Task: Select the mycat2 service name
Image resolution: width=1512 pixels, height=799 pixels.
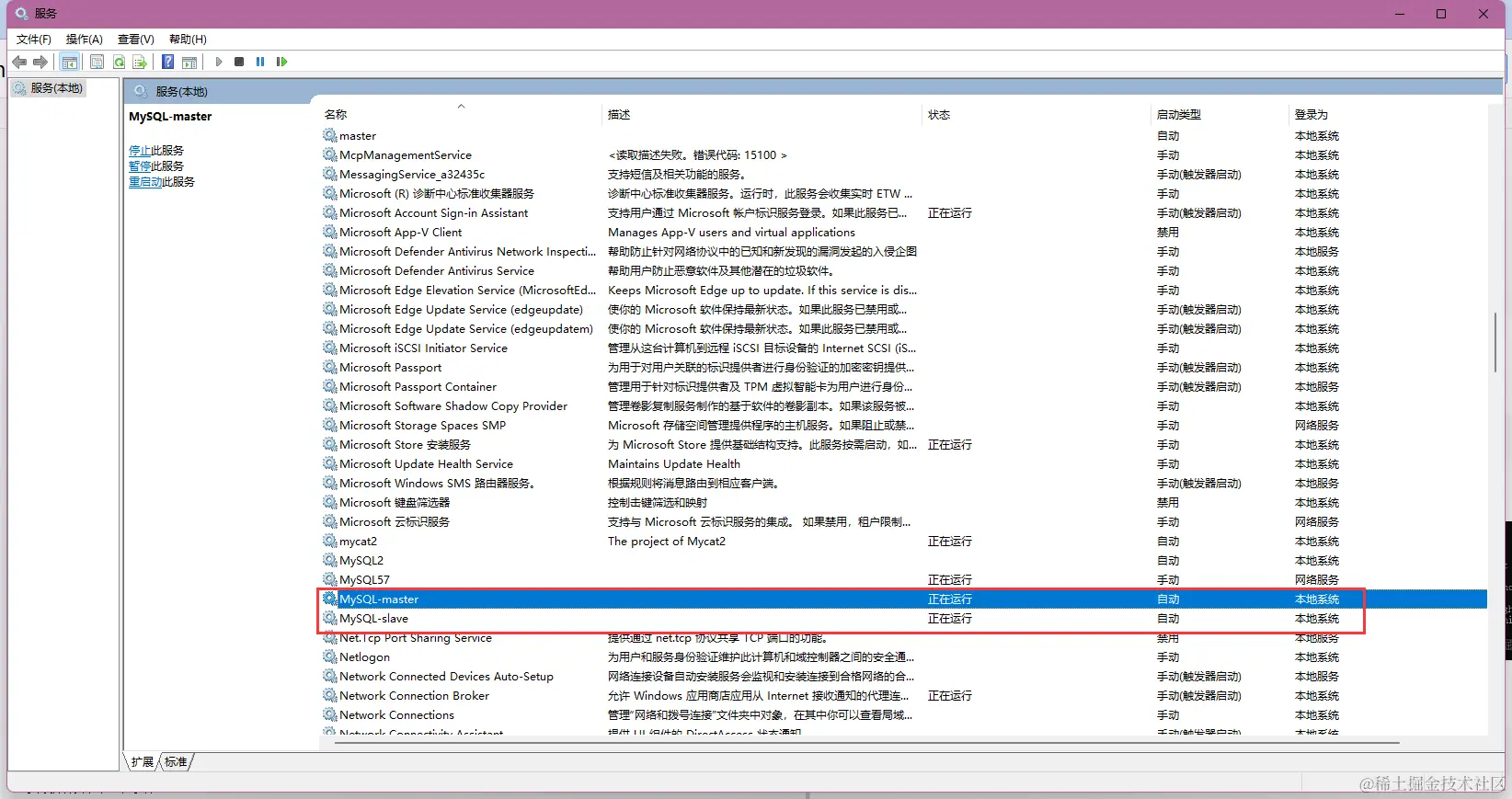Action: point(358,541)
